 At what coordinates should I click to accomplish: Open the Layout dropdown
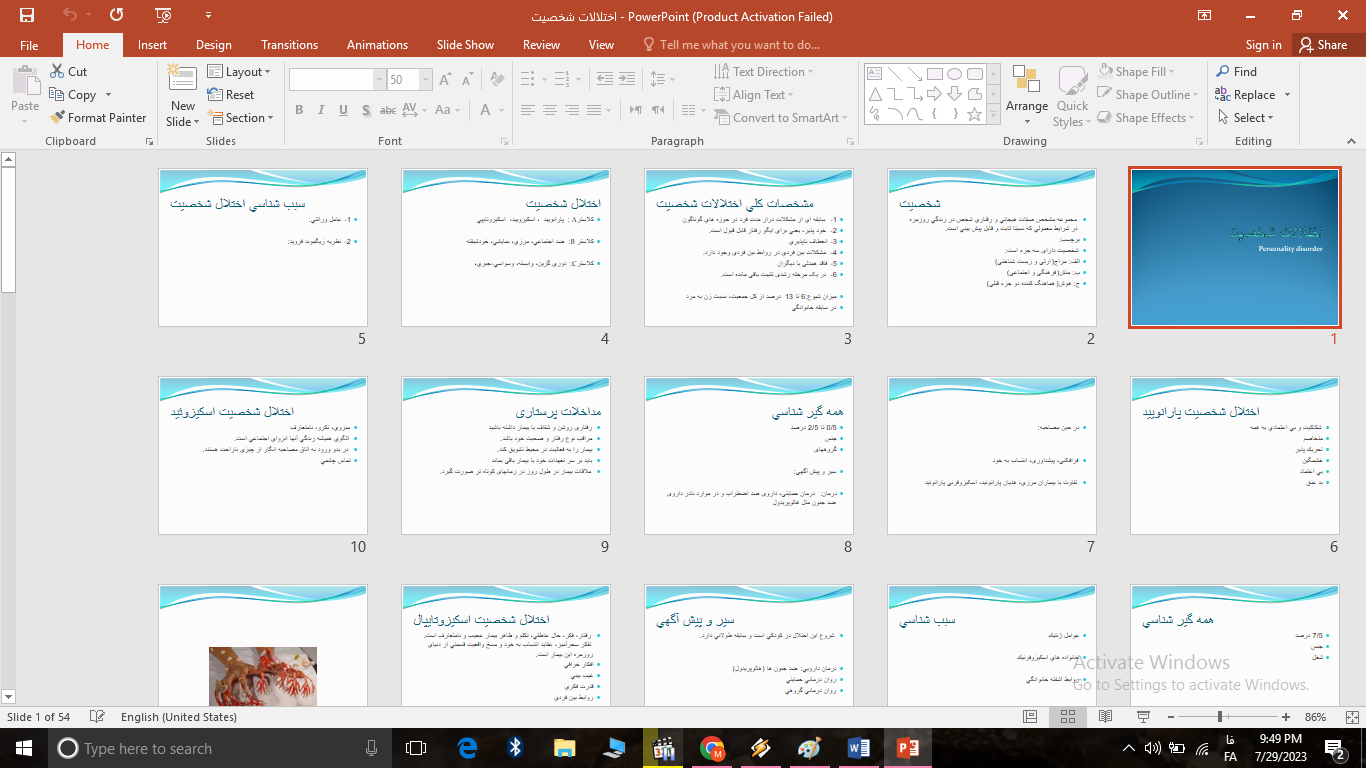[x=240, y=72]
